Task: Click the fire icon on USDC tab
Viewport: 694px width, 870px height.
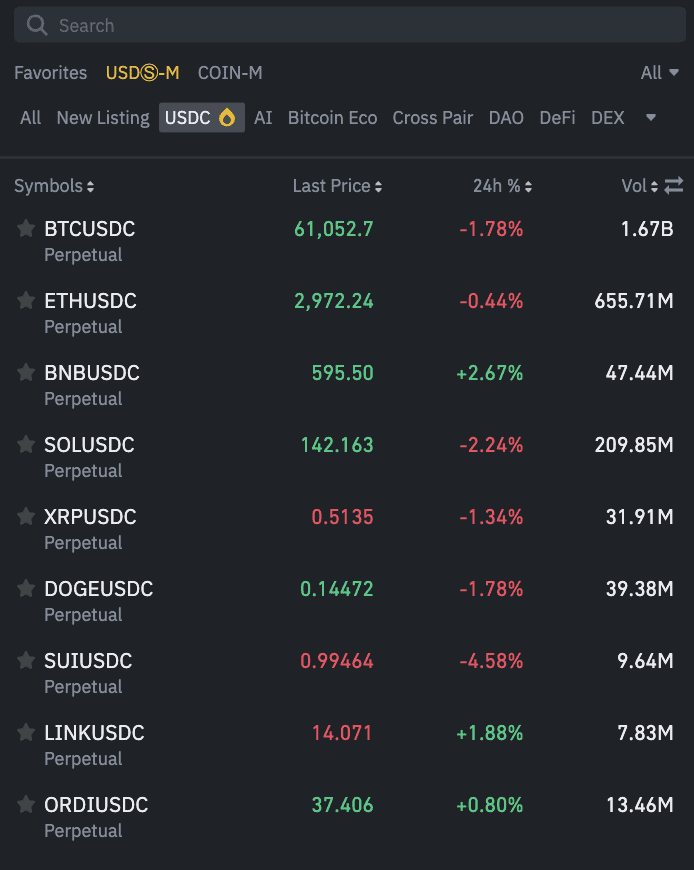Action: pyautogui.click(x=227, y=118)
